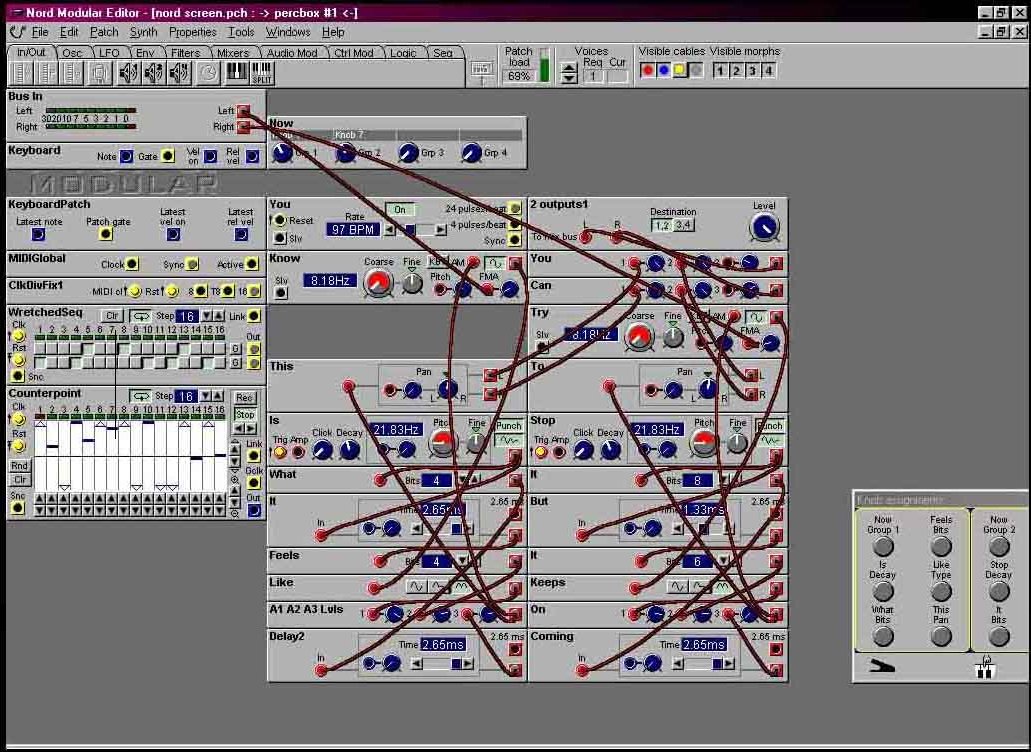This screenshot has height=752, width=1031.
Task: Click the pedal icon in Knob assignments
Action: 881,668
